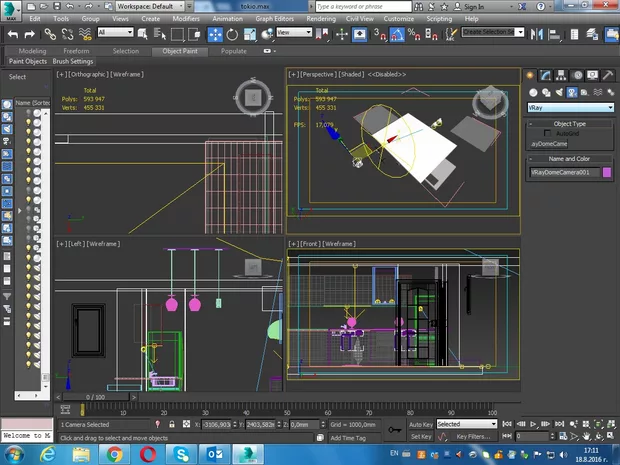620x465 pixels.
Task: Collapse the Name and Color rollout
Action: pyautogui.click(x=570, y=158)
